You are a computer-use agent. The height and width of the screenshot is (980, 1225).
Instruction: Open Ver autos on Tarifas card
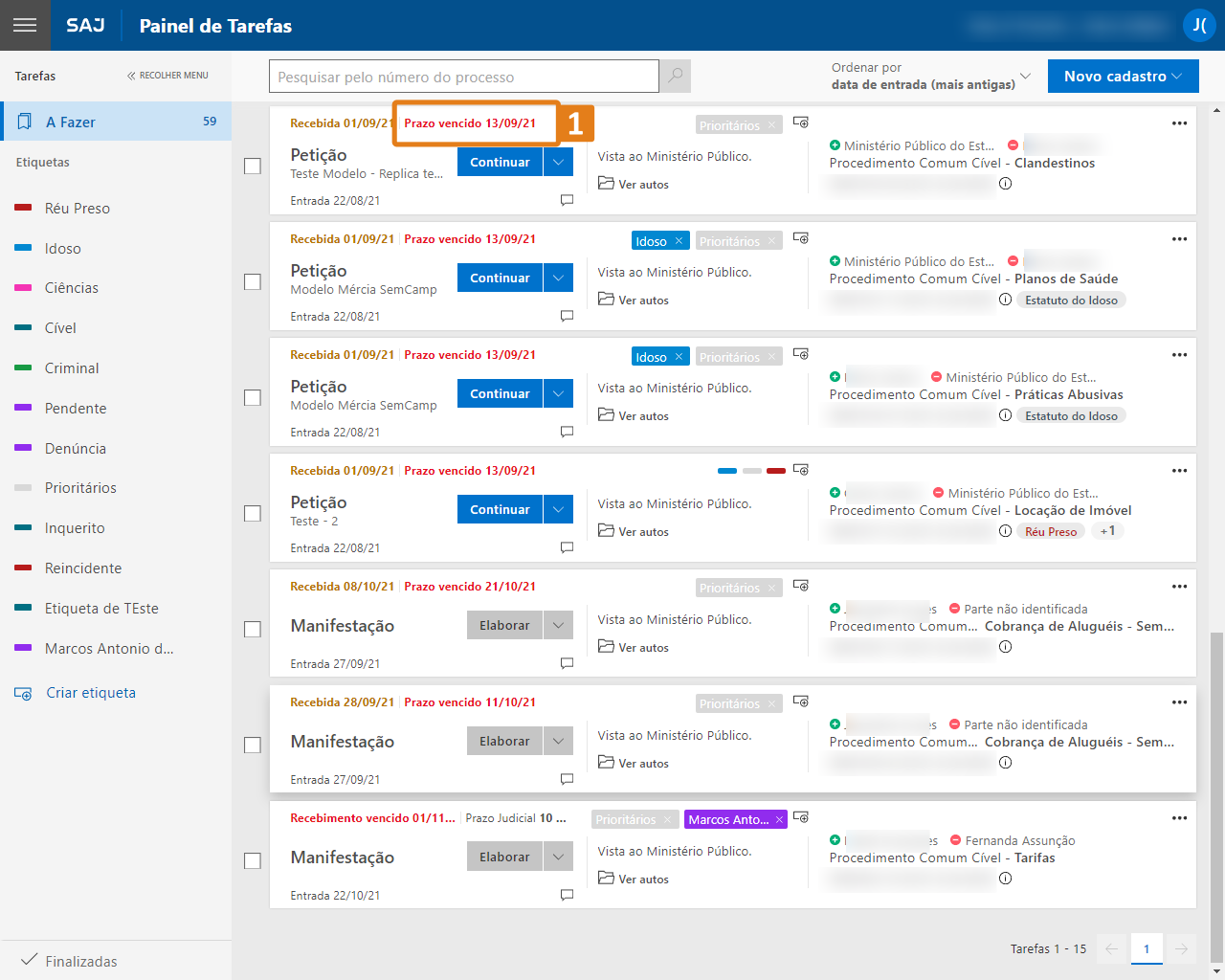[634, 879]
